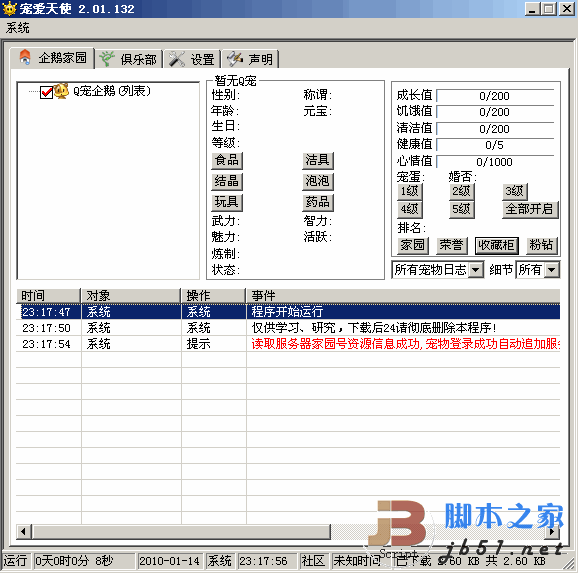Click the 粉钻 button
The width and height of the screenshot is (578, 573).
click(x=542, y=246)
